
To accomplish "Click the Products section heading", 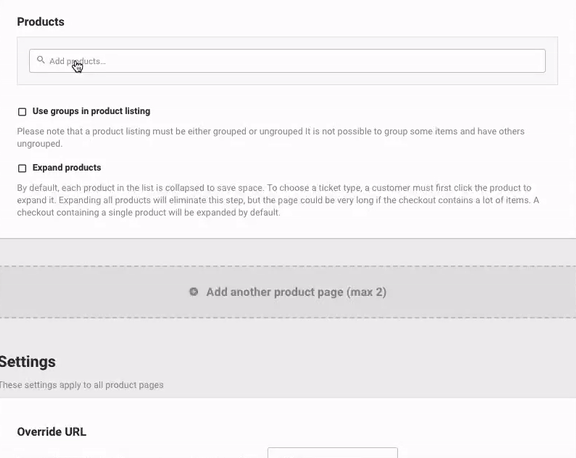I will (x=40, y=22).
